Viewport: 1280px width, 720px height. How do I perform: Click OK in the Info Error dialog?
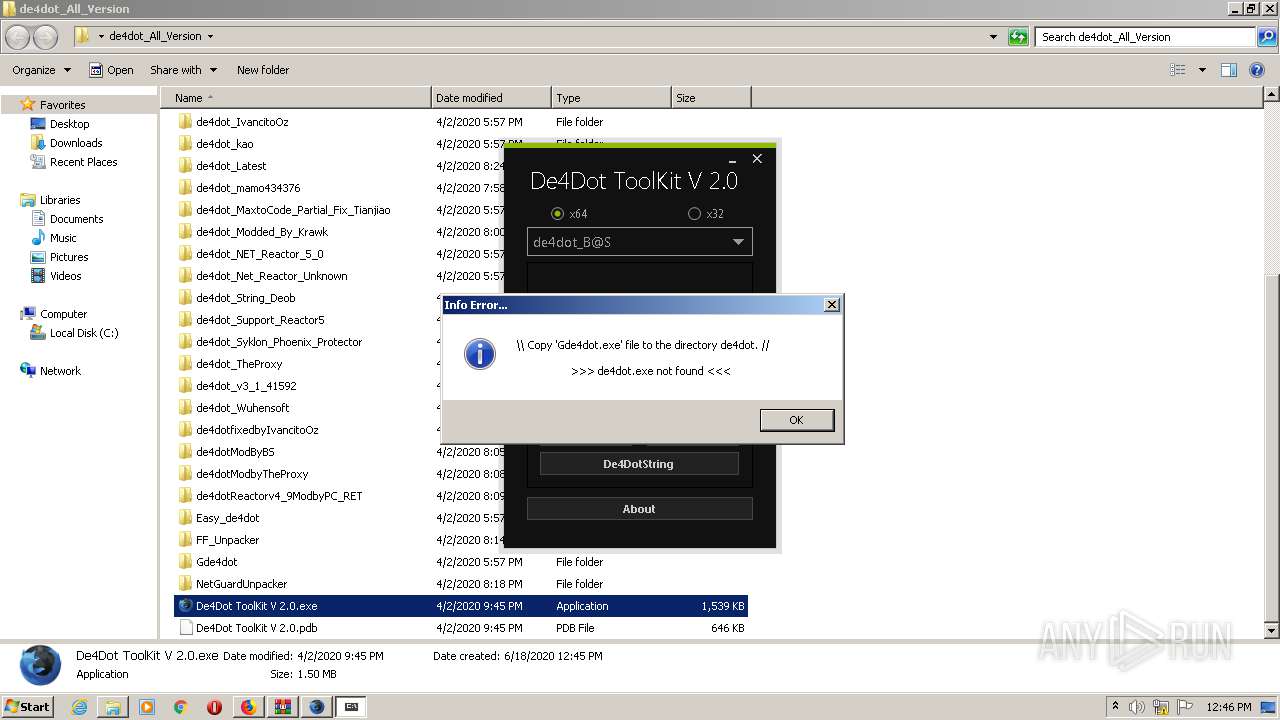[796, 420]
